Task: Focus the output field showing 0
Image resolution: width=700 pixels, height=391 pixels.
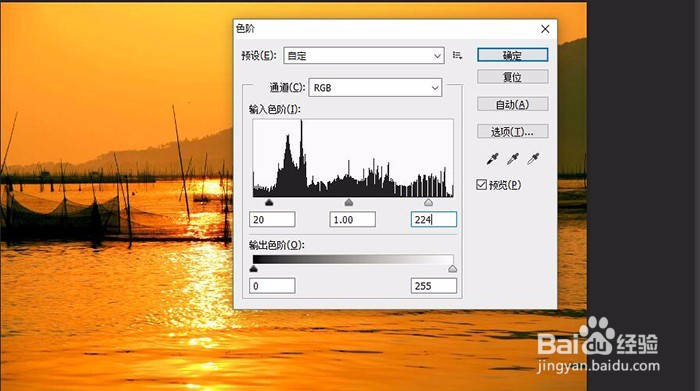Action: 272,286
